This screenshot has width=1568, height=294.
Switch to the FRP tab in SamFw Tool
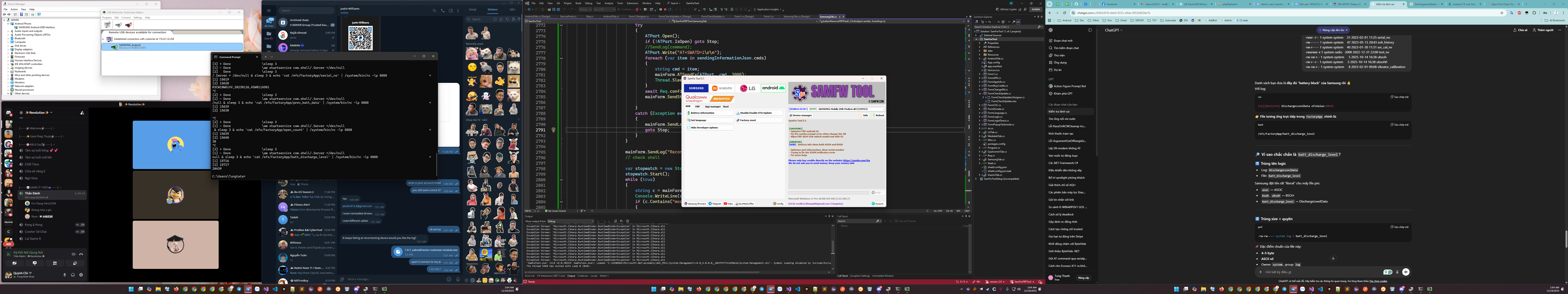698,107
